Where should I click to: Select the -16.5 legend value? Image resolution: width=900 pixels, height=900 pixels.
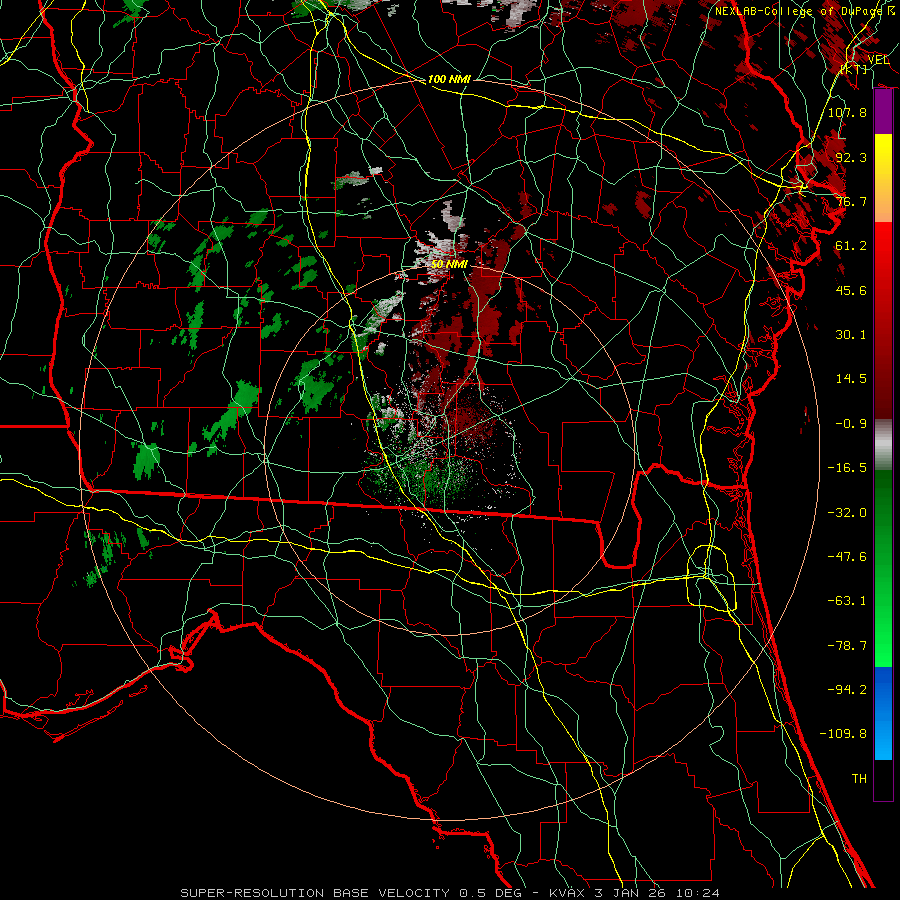(x=847, y=468)
